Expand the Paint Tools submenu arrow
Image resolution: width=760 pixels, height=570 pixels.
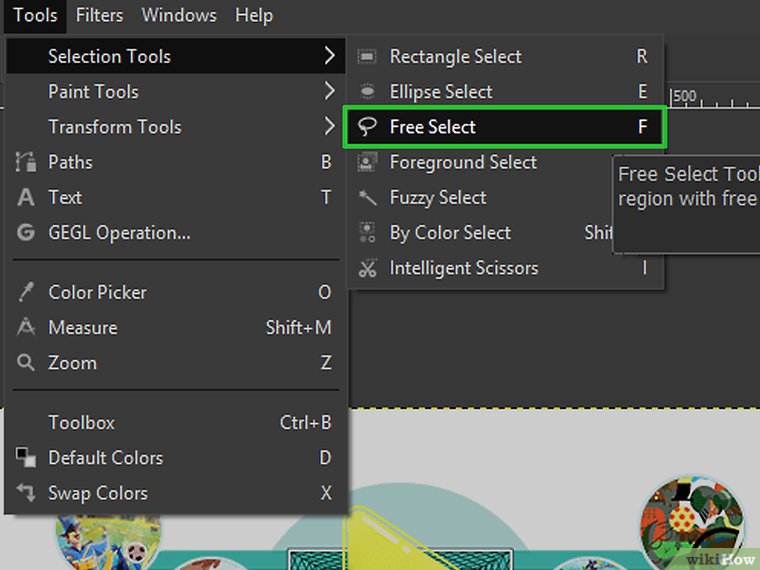coord(329,92)
